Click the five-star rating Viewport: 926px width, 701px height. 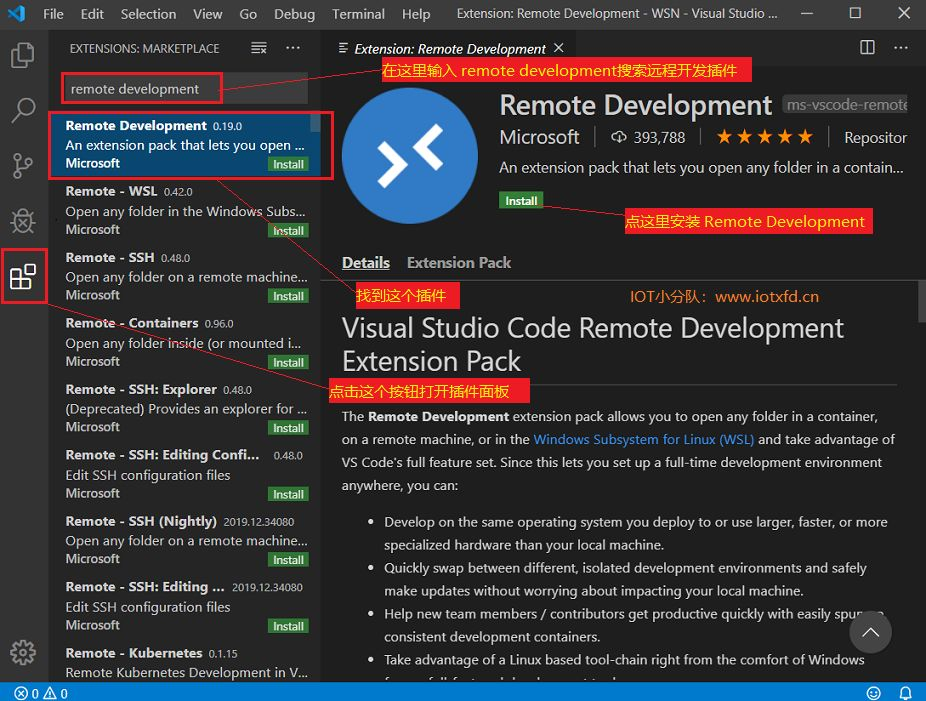point(765,138)
